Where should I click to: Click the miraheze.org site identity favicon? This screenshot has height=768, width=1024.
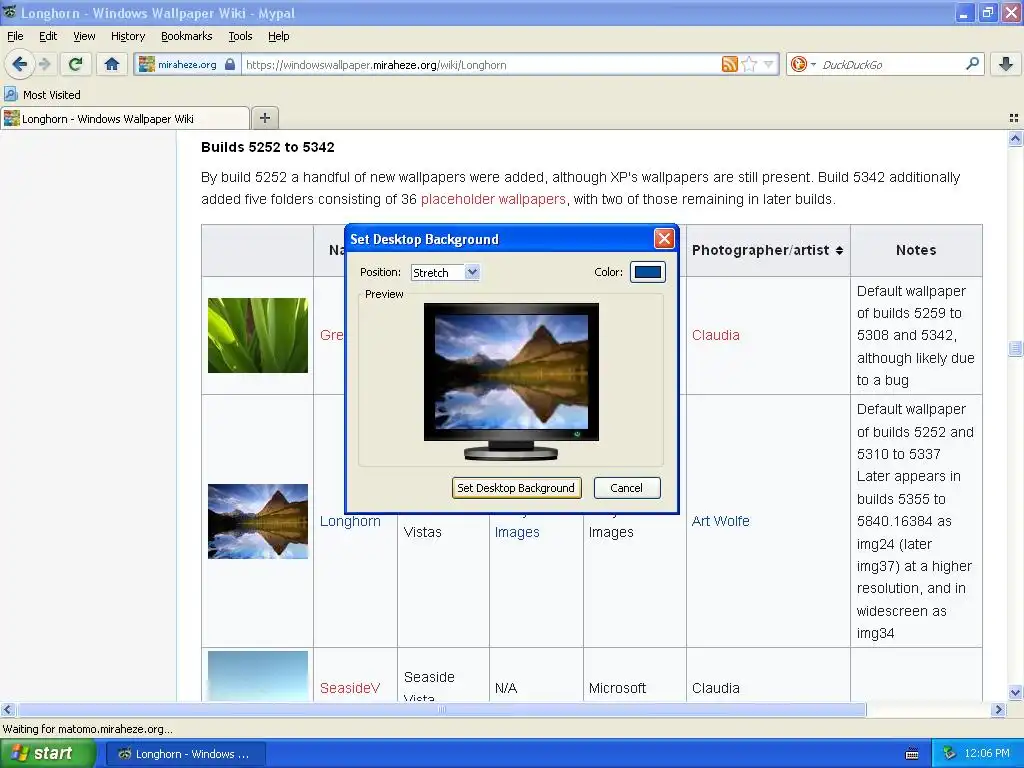click(x=147, y=64)
